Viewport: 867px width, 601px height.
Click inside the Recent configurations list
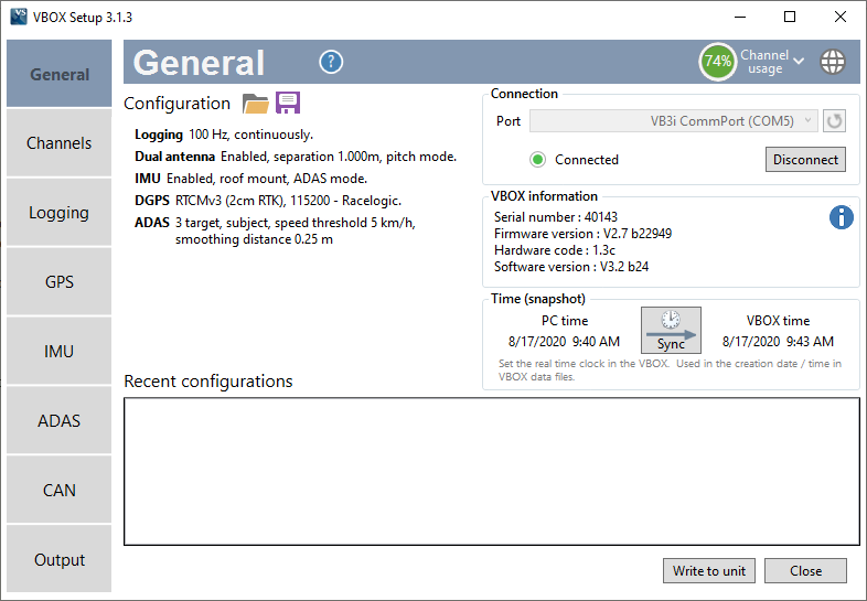click(x=490, y=471)
